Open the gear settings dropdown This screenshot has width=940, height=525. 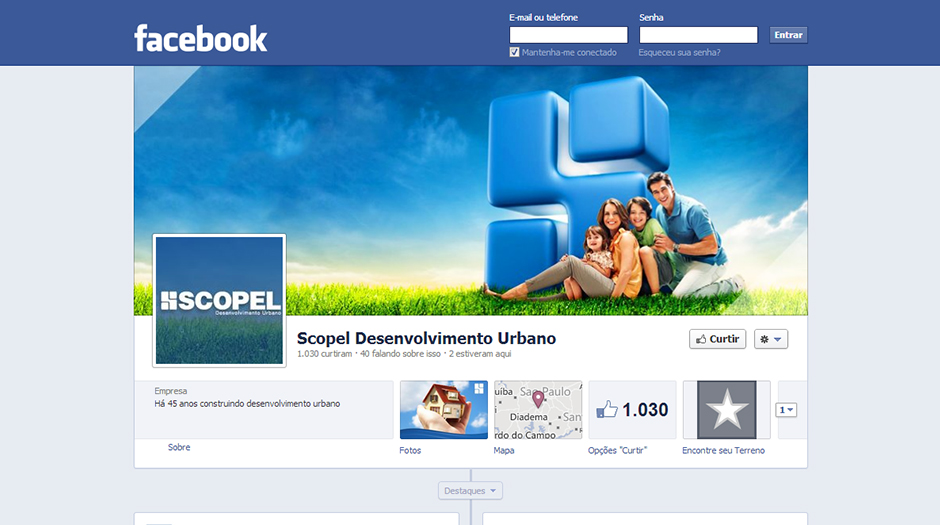point(771,339)
